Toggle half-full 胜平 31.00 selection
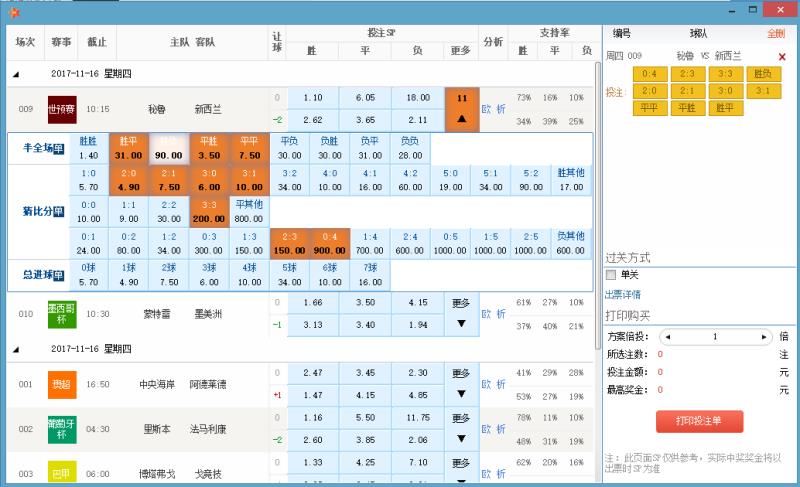Viewport: 800px width, 487px height. [x=129, y=148]
